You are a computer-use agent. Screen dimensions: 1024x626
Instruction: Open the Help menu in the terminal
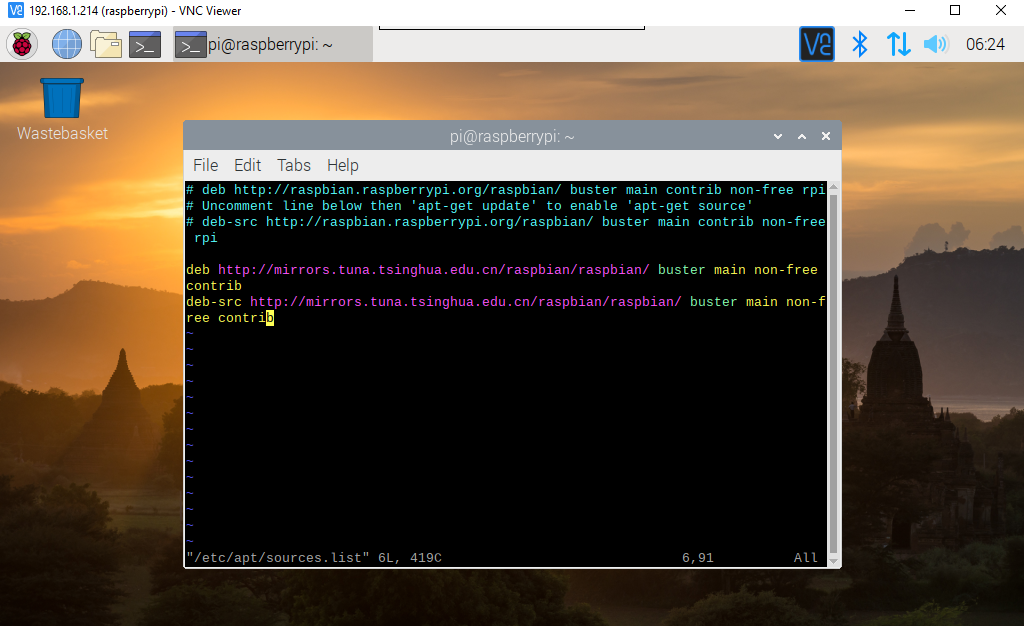point(343,165)
